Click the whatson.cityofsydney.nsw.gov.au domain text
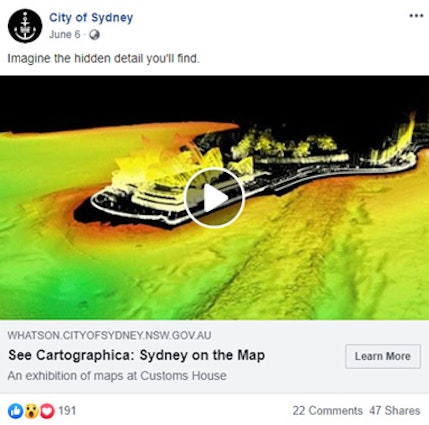This screenshot has width=429, height=425. point(109,335)
